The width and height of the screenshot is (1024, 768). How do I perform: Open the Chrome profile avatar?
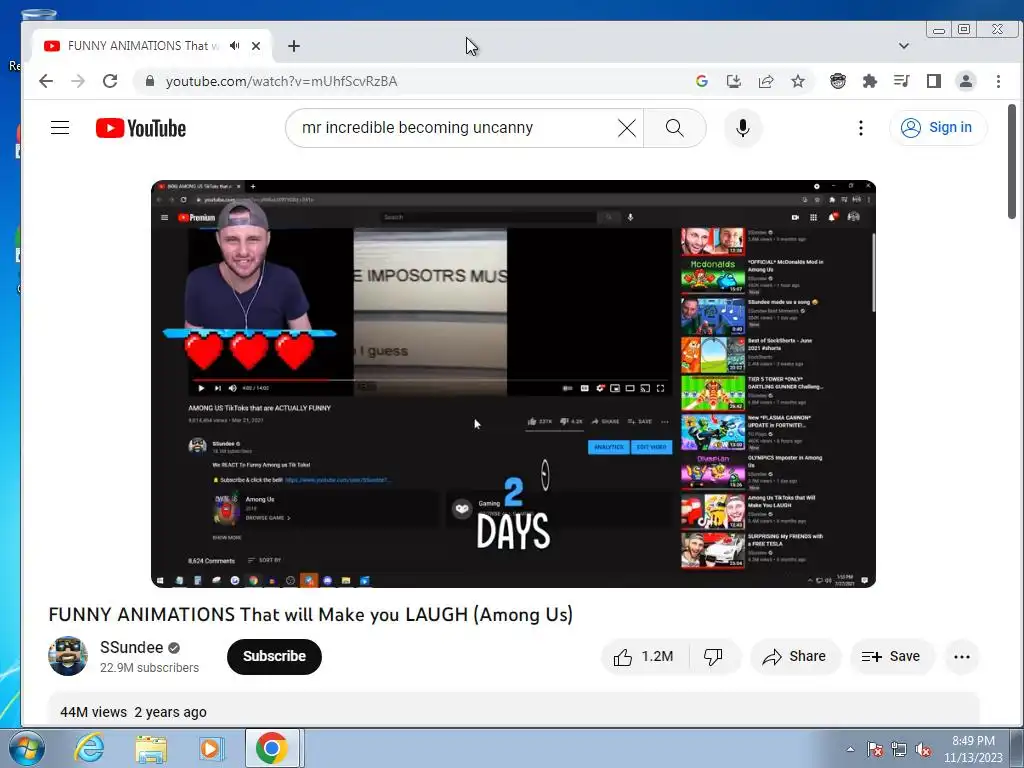click(x=966, y=81)
